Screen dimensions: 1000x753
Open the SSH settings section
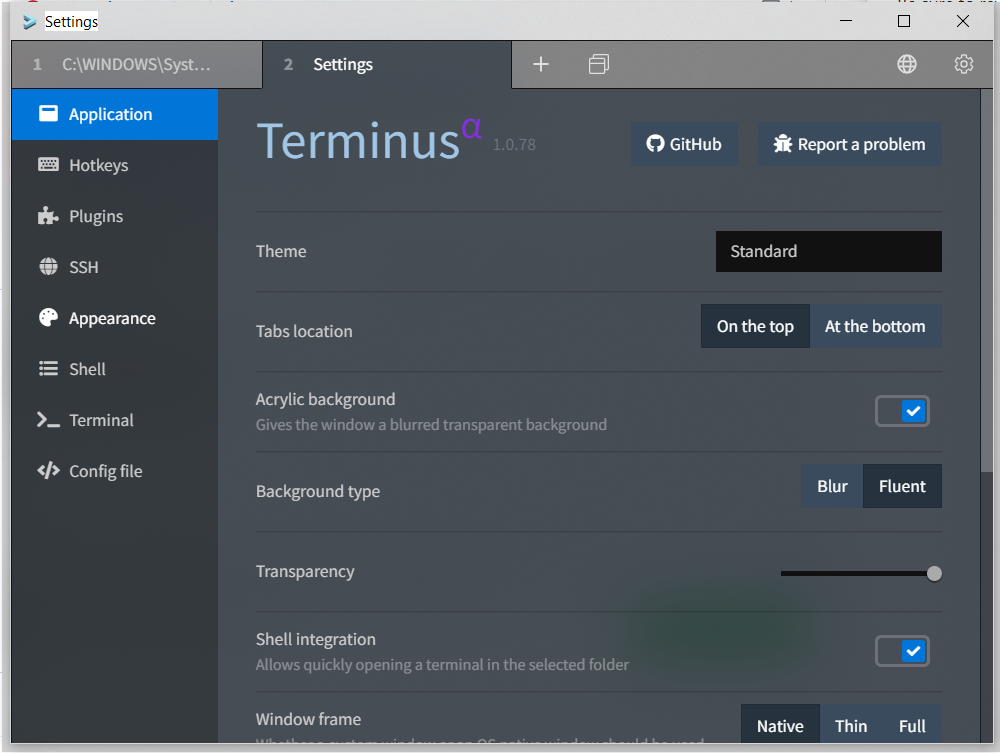click(115, 267)
